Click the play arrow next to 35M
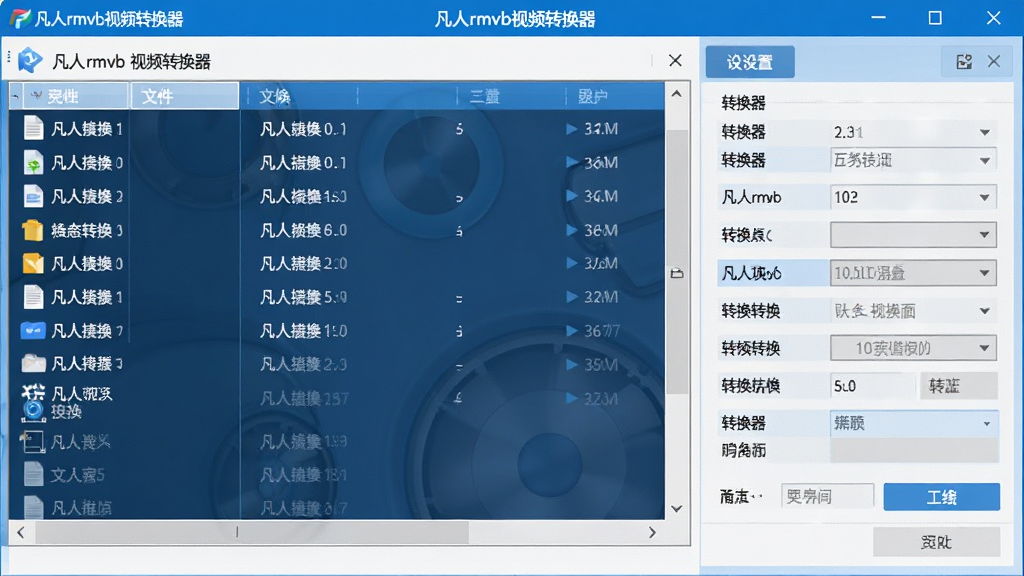The width and height of the screenshot is (1024, 576). (571, 364)
